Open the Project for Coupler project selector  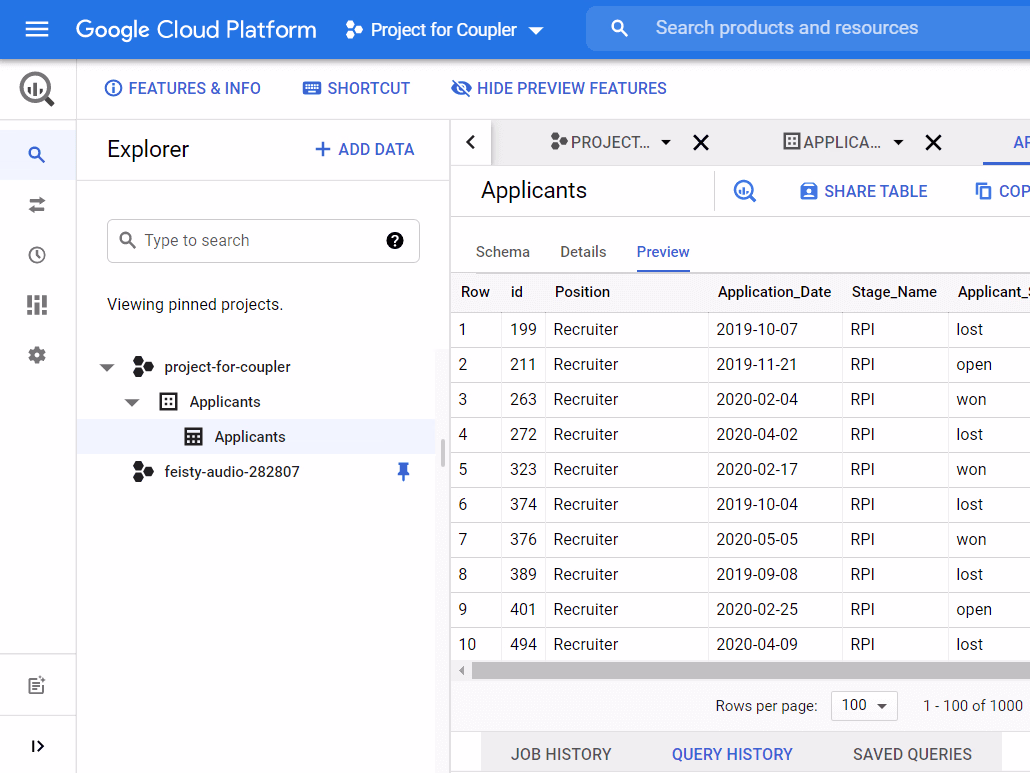click(445, 30)
